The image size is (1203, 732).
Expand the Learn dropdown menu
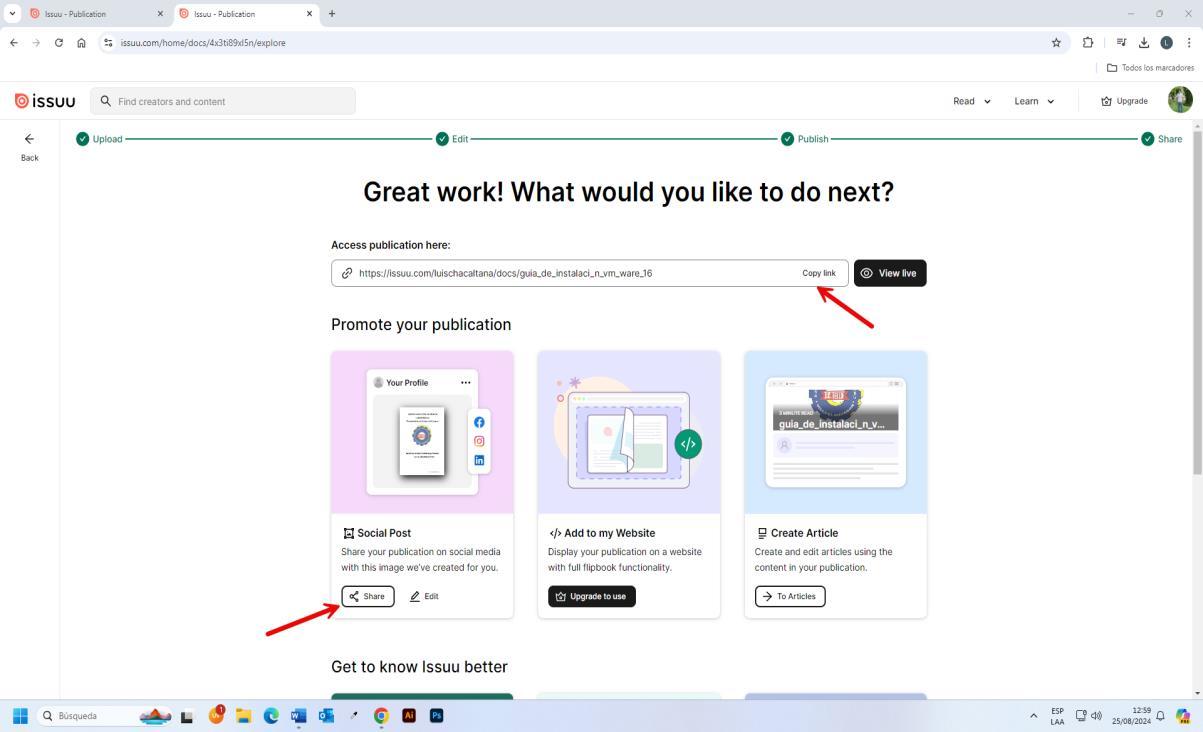click(x=1034, y=101)
